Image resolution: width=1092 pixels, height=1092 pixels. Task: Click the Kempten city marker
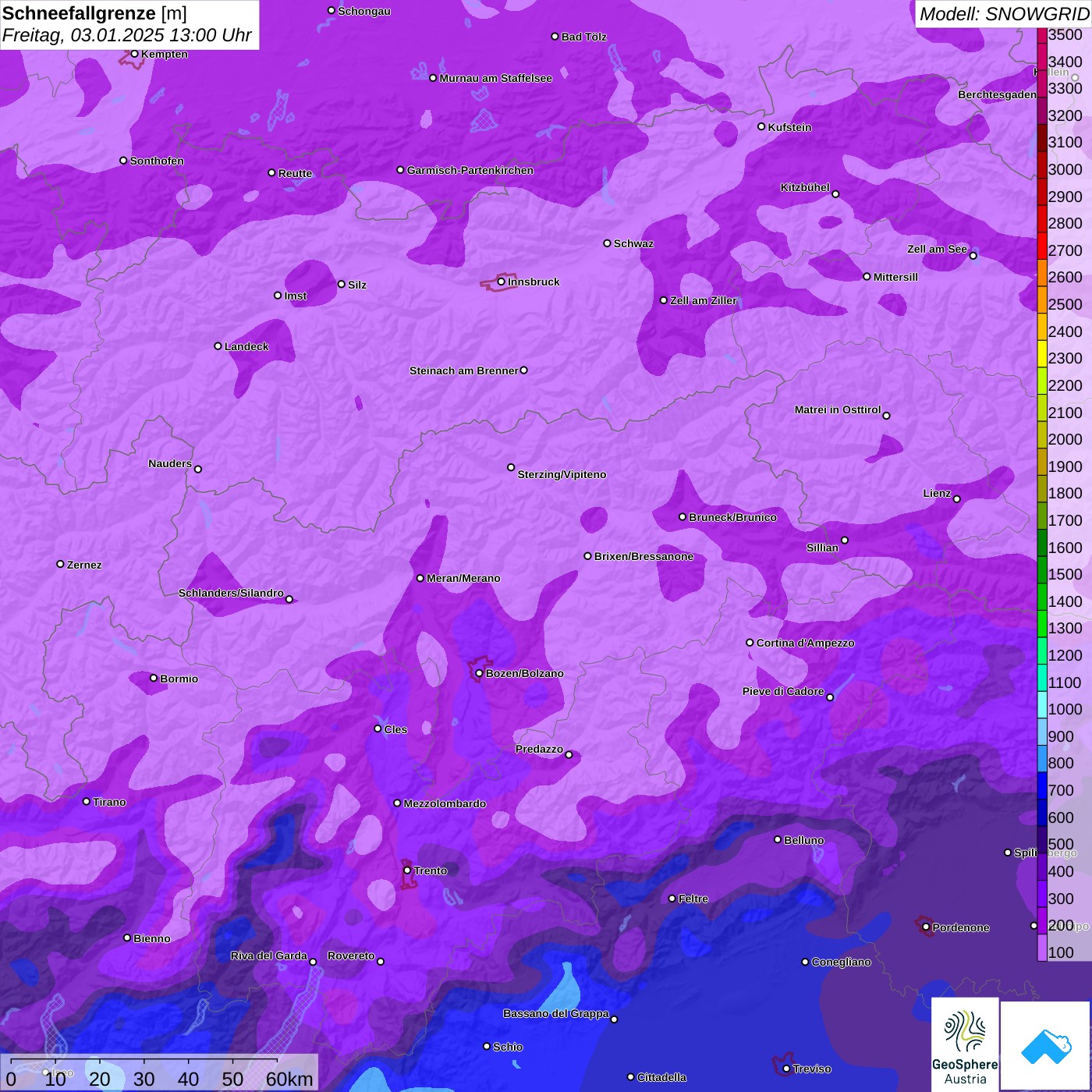pyautogui.click(x=134, y=54)
